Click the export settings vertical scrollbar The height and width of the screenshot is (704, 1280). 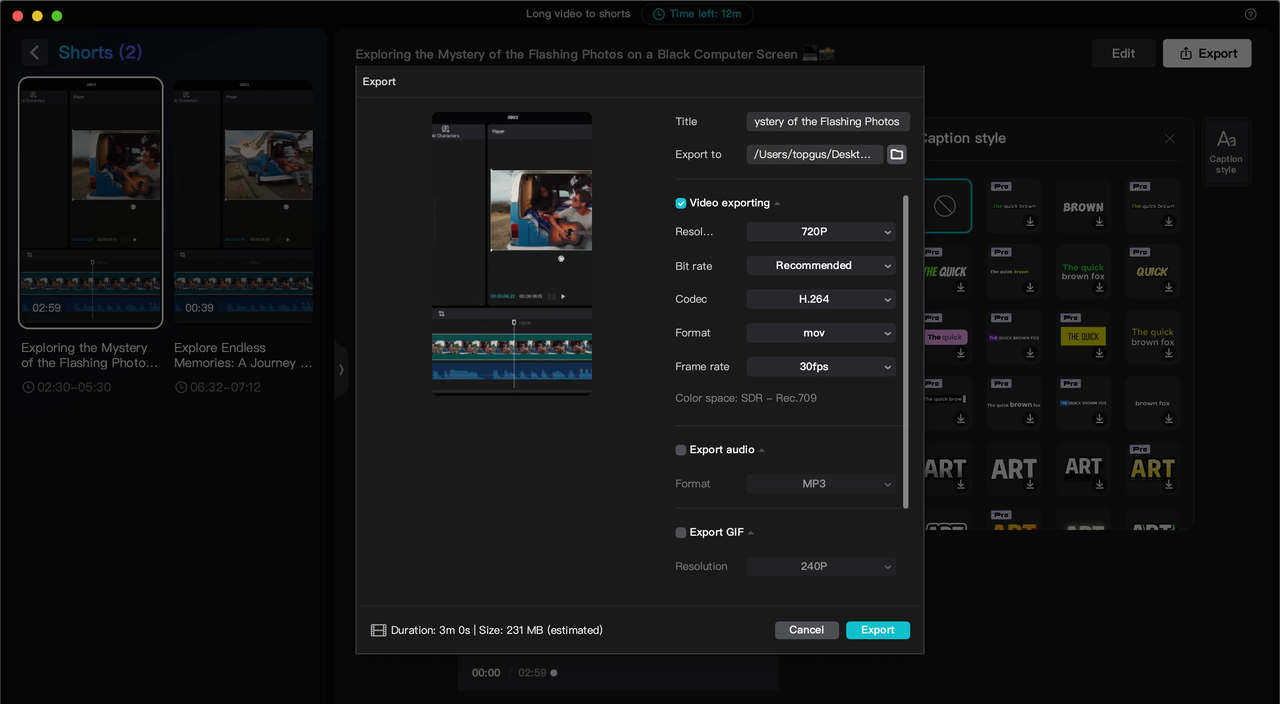tap(906, 351)
